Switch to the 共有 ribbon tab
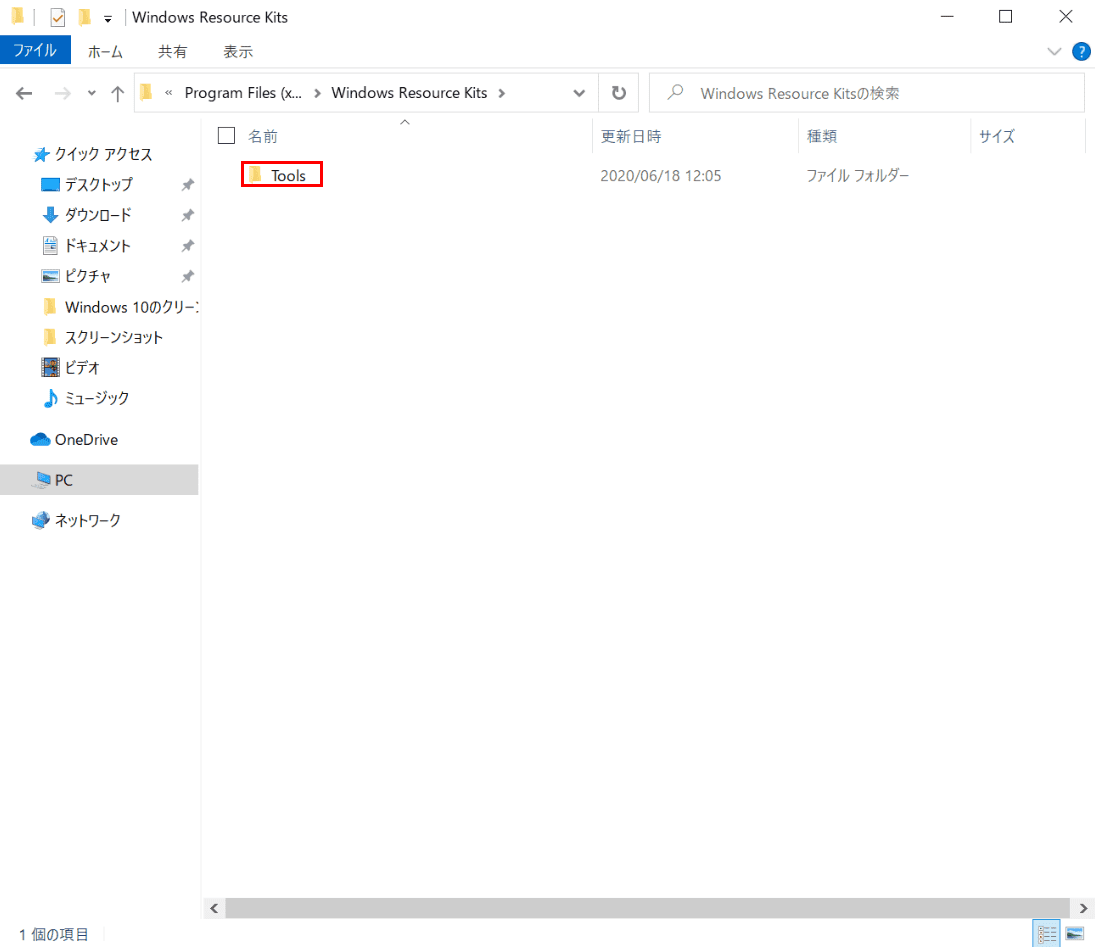The image size is (1095, 947). (172, 52)
